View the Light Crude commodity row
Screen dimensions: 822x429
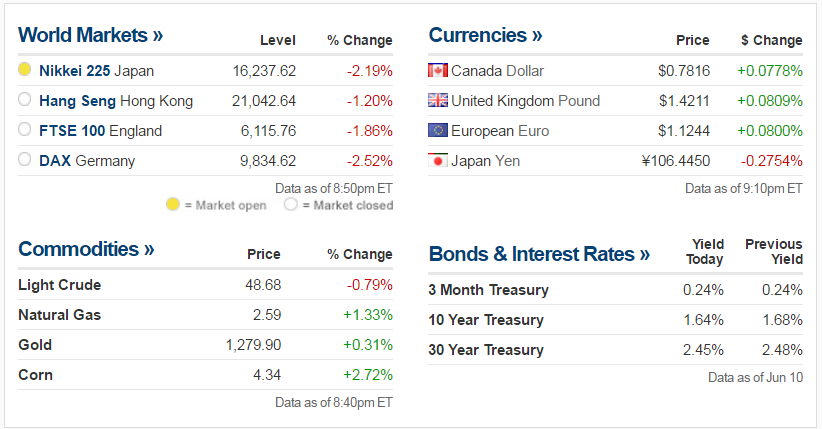(59, 285)
